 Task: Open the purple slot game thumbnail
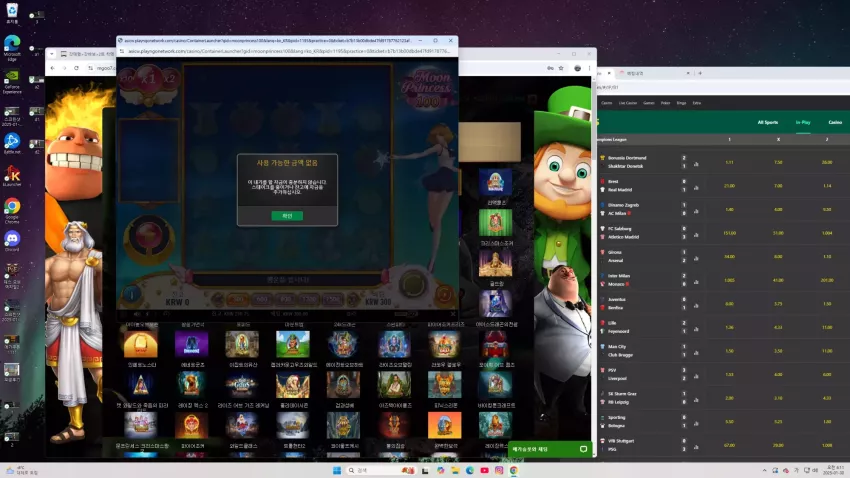pyautogui.click(x=191, y=344)
